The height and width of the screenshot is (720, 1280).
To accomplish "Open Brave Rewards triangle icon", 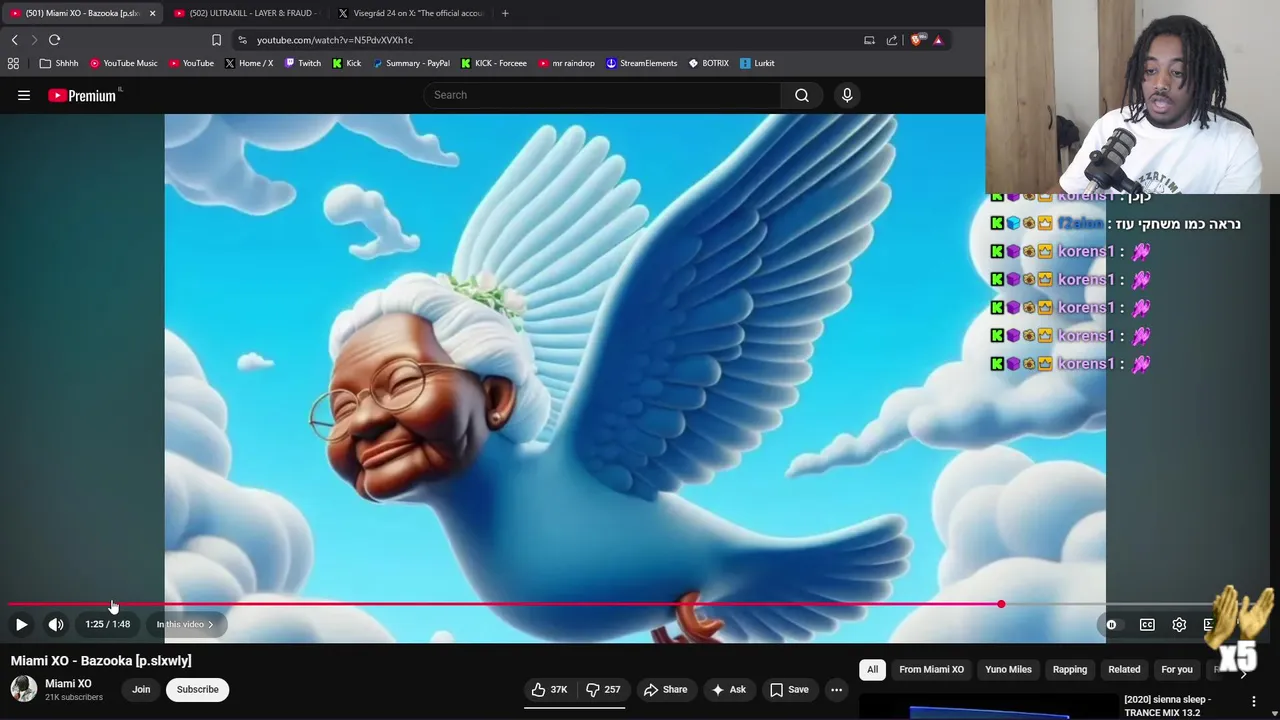I will click(938, 40).
